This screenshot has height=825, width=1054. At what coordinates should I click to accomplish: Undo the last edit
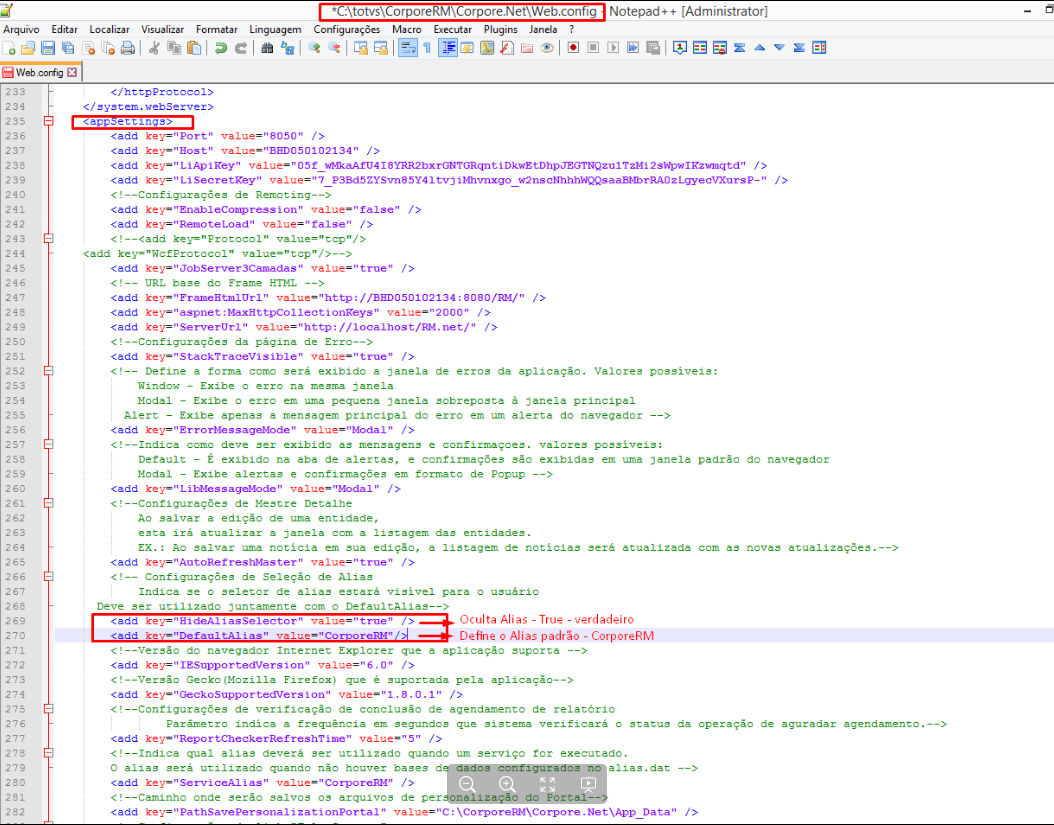(220, 48)
